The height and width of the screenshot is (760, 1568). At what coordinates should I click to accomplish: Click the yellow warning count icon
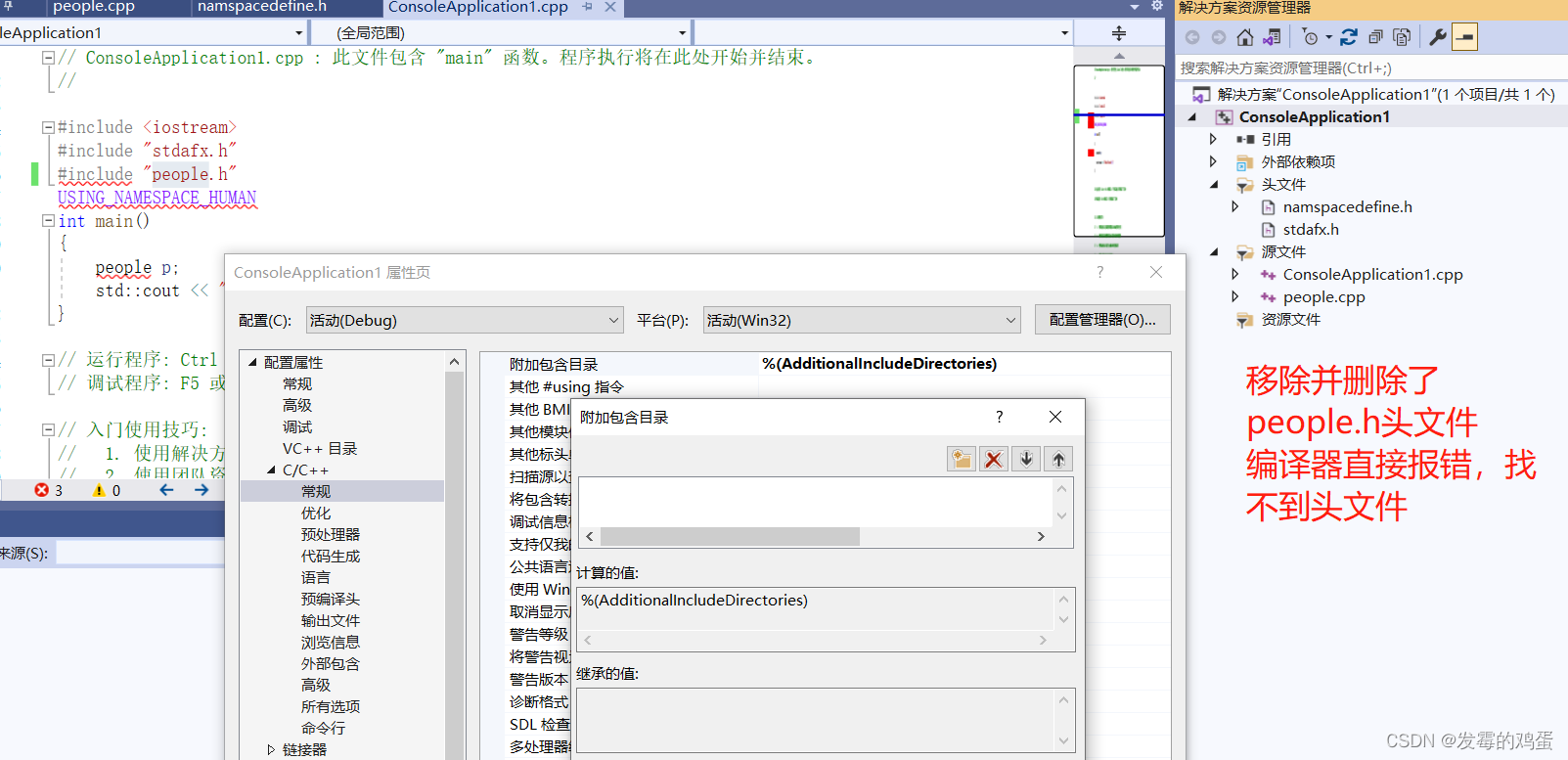pyautogui.click(x=99, y=490)
